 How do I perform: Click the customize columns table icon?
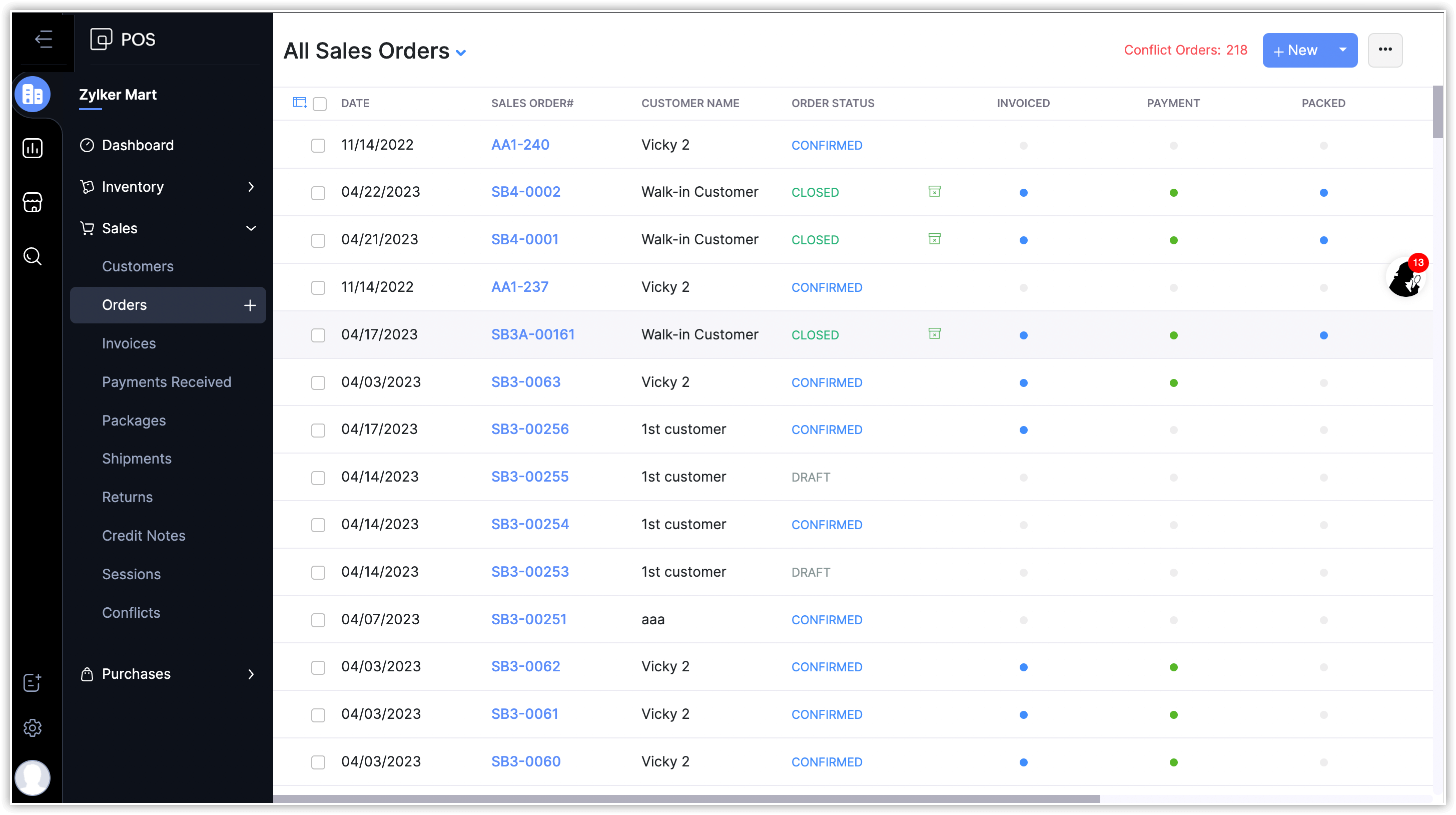(300, 103)
